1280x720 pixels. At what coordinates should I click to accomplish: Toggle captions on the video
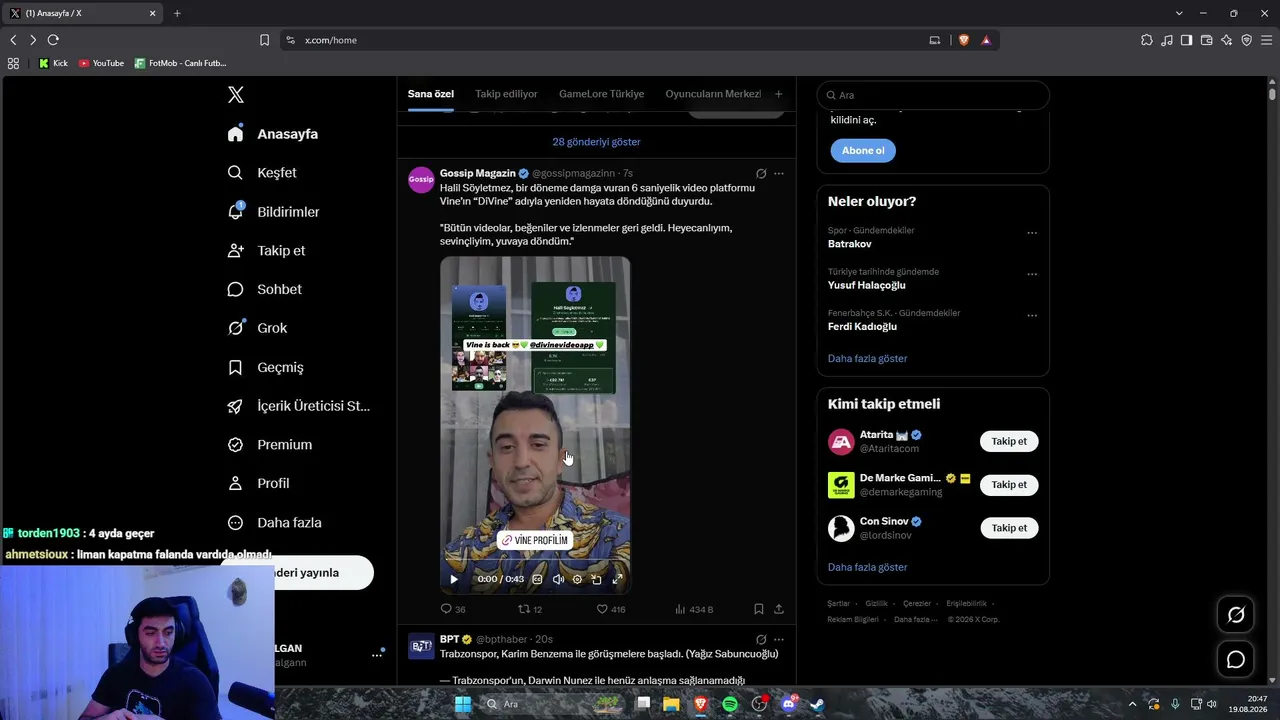pyautogui.click(x=537, y=579)
